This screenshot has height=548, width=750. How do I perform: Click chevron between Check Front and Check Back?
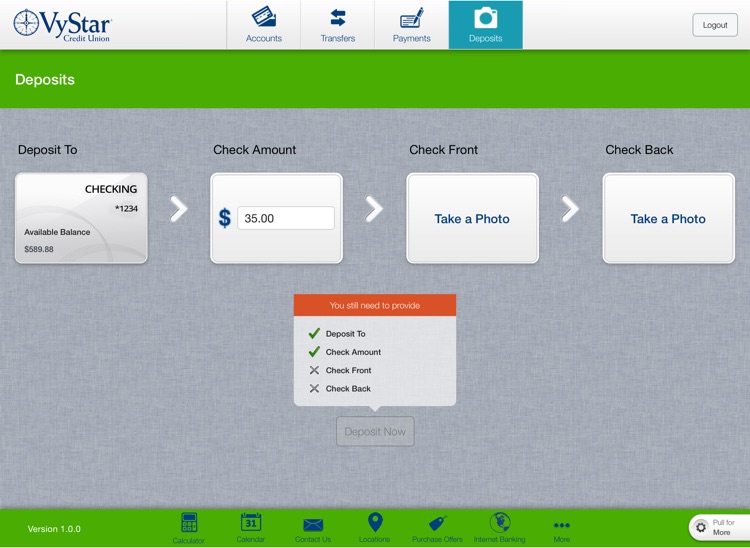tap(570, 208)
